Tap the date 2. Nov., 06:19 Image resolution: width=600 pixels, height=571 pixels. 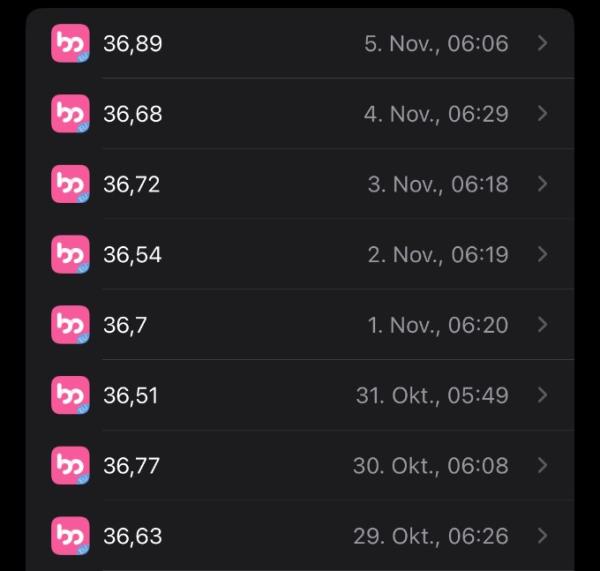point(438,255)
